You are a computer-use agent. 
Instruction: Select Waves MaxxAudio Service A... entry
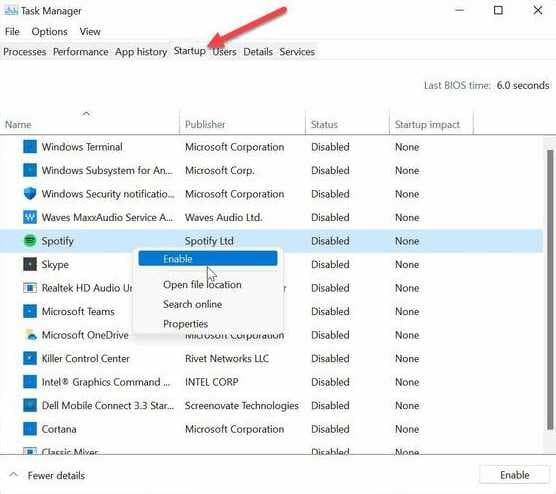click(x=107, y=217)
